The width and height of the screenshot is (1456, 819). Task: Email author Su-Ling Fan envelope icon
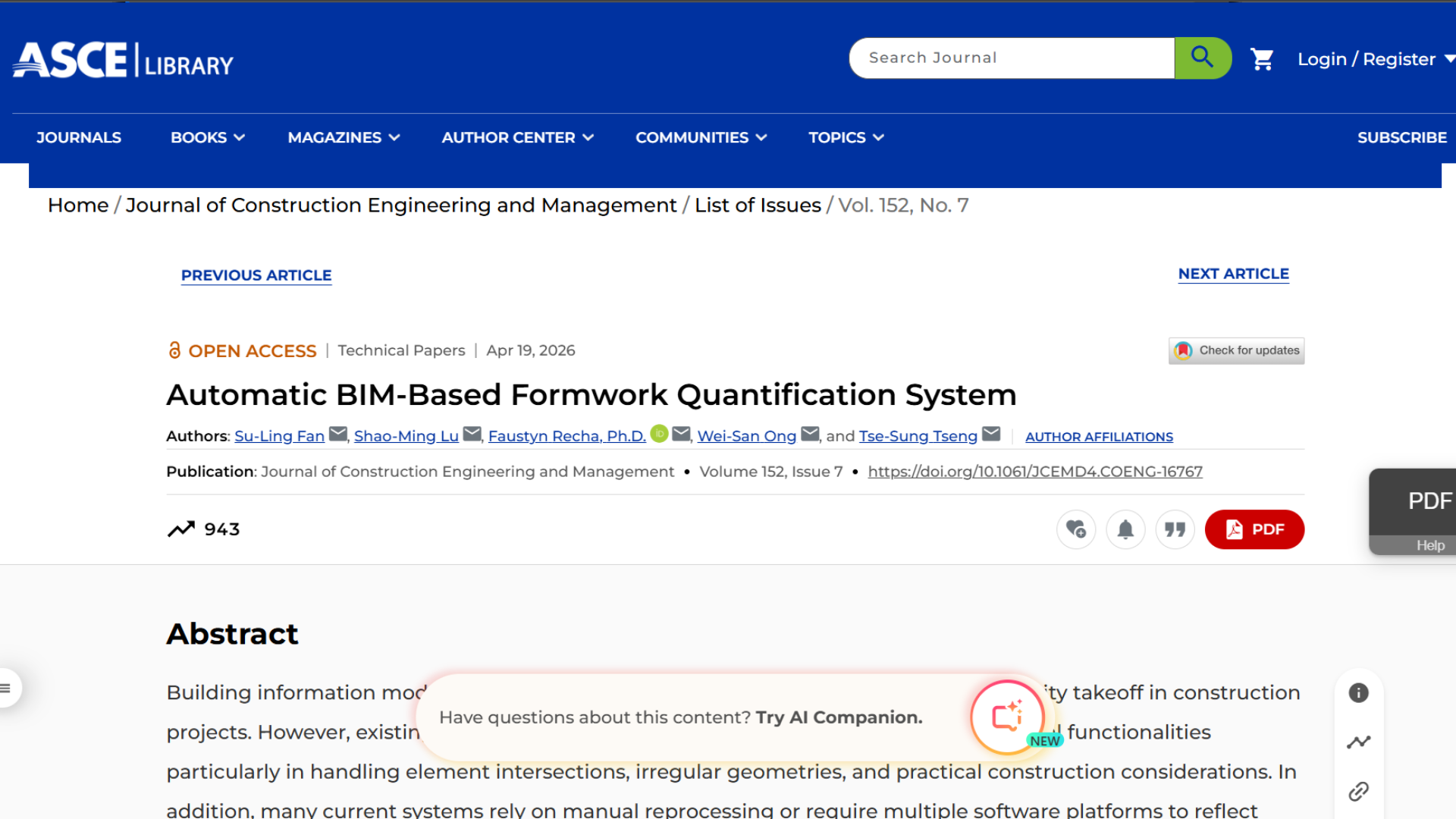[x=338, y=434]
